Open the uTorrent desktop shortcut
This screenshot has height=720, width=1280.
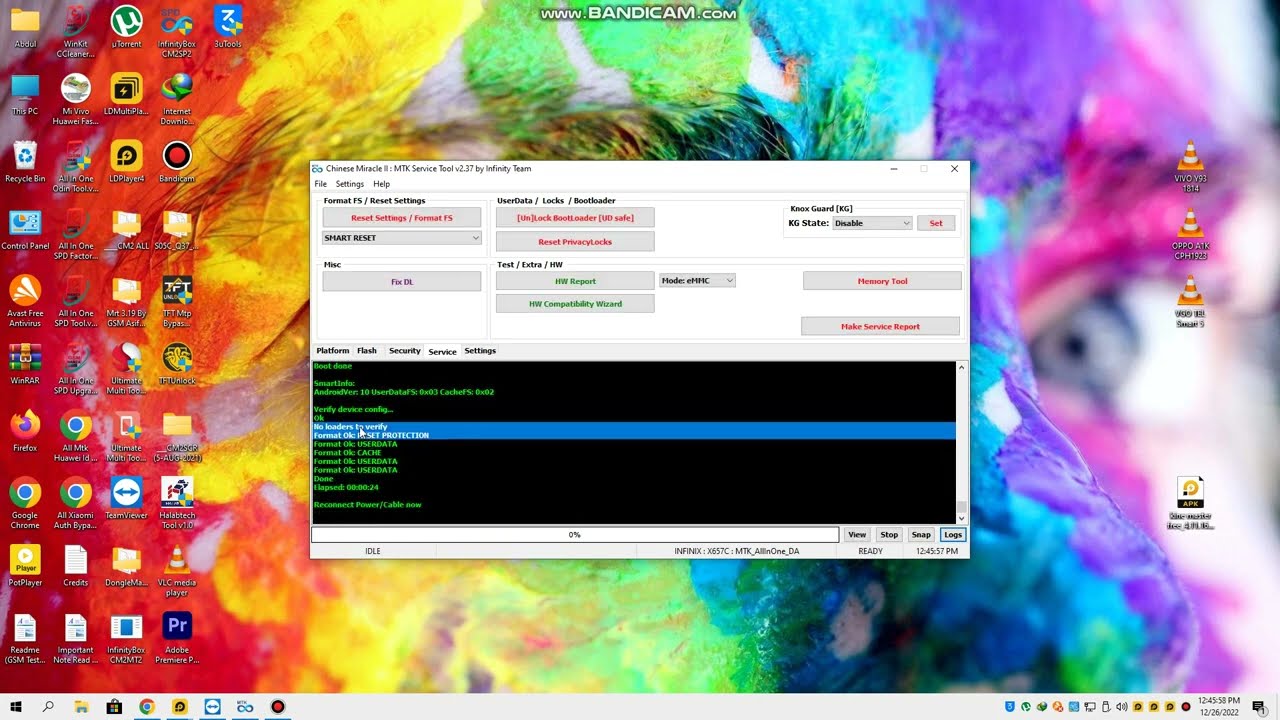pyautogui.click(x=126, y=27)
